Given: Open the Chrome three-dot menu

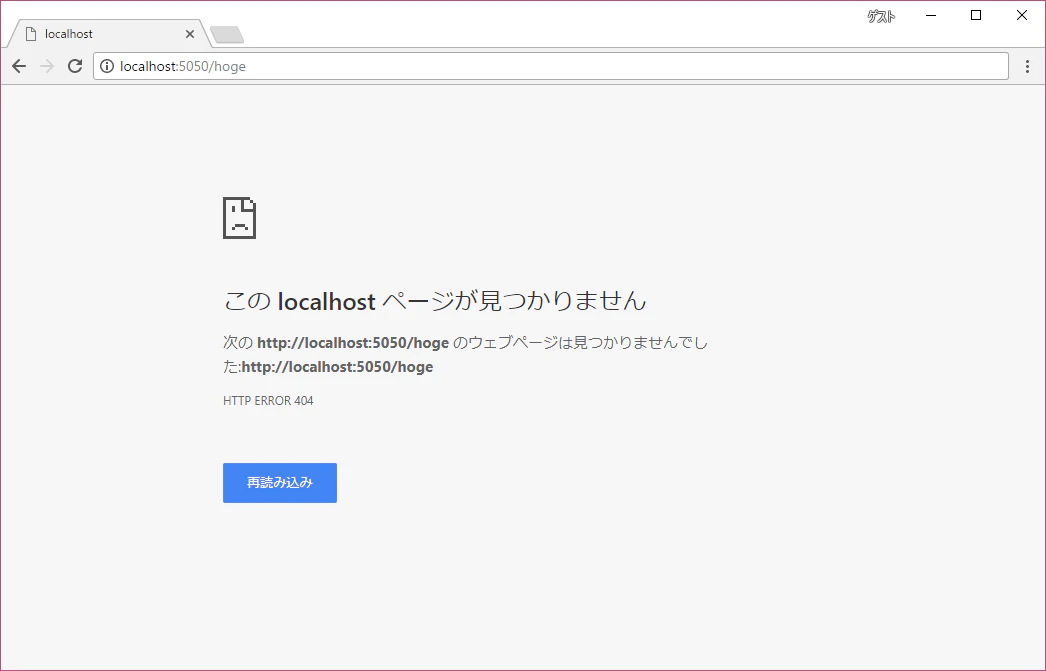Looking at the screenshot, I should tap(1027, 66).
